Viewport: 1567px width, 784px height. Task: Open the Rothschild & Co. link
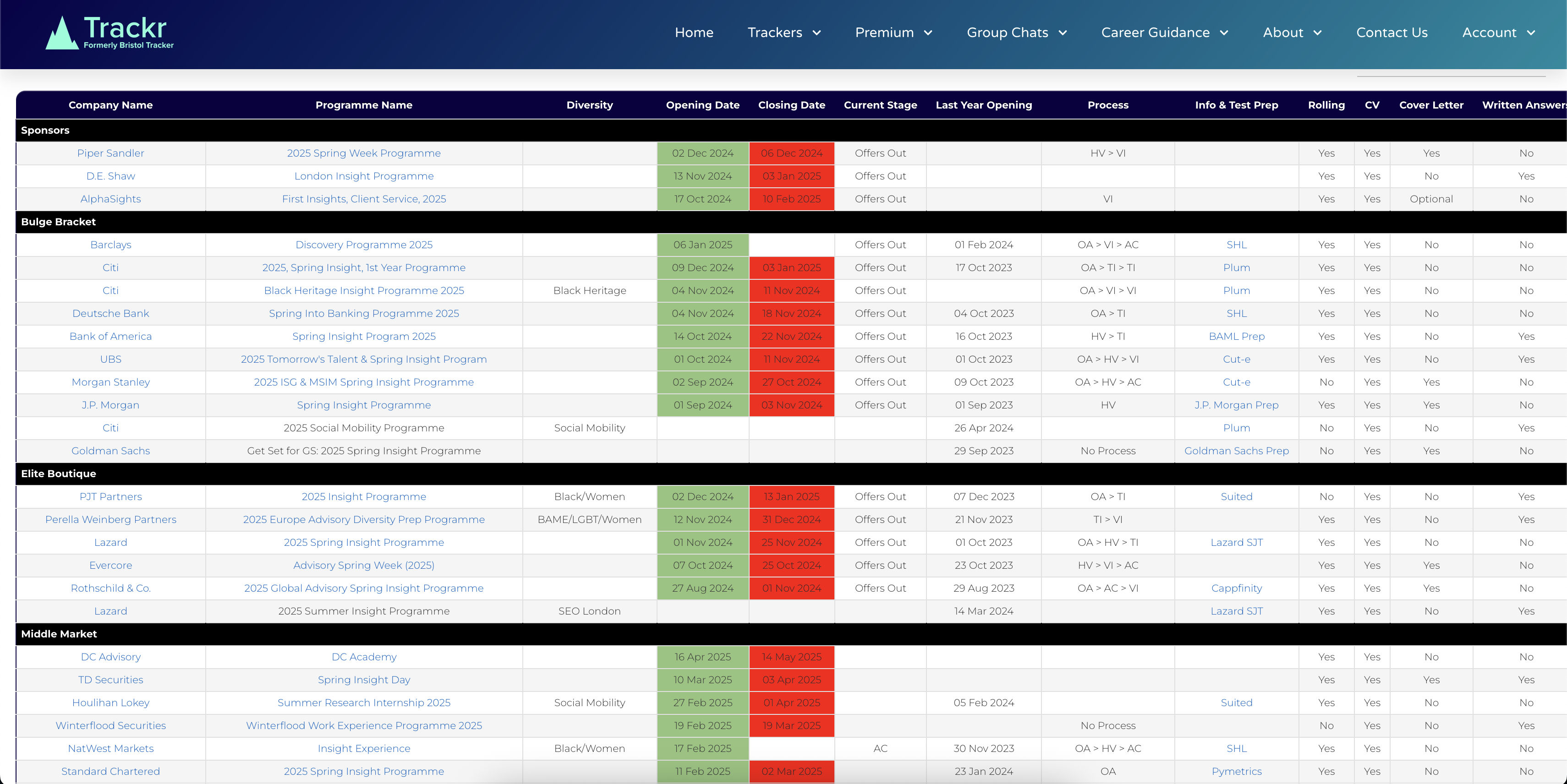(x=110, y=588)
